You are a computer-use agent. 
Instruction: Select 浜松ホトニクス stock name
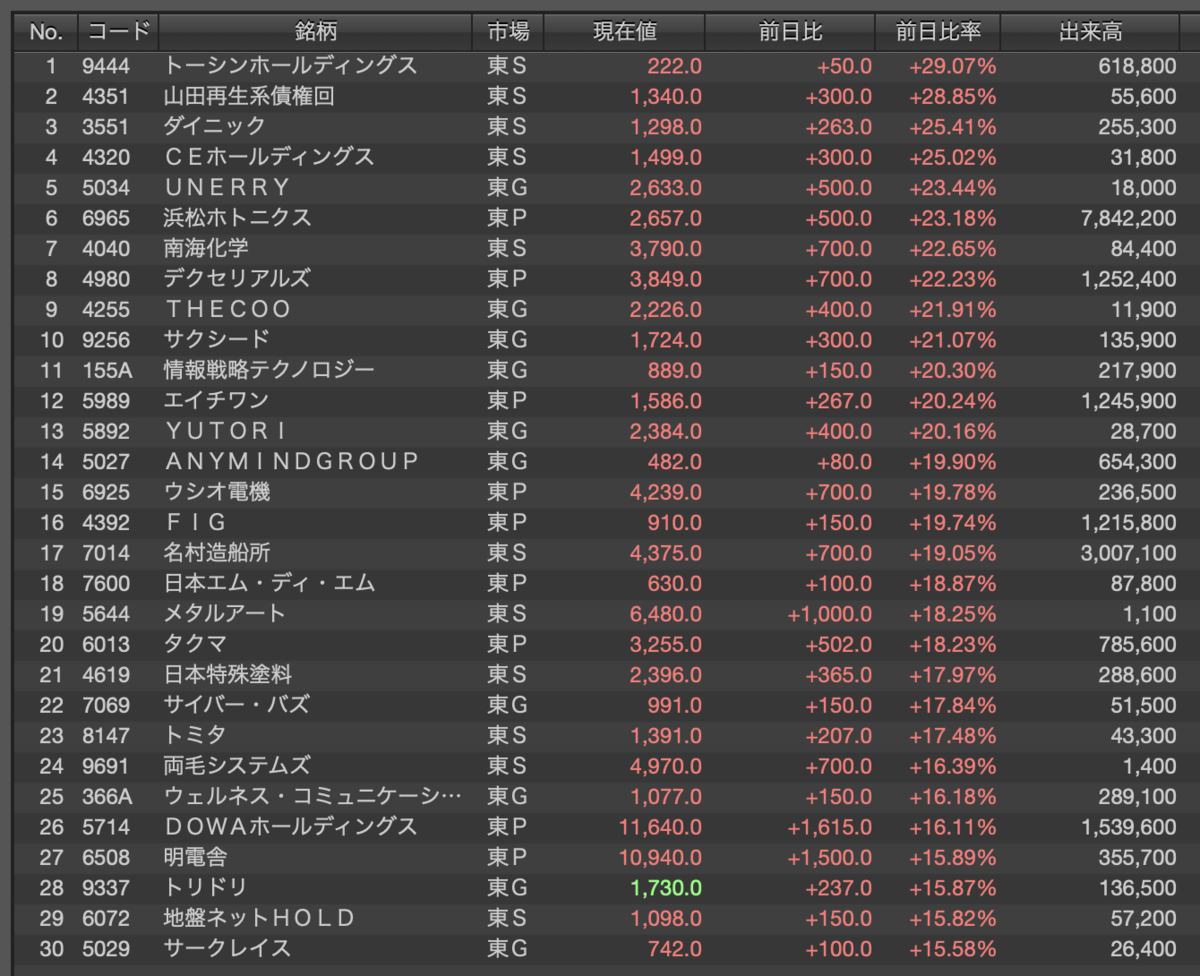[x=238, y=218]
